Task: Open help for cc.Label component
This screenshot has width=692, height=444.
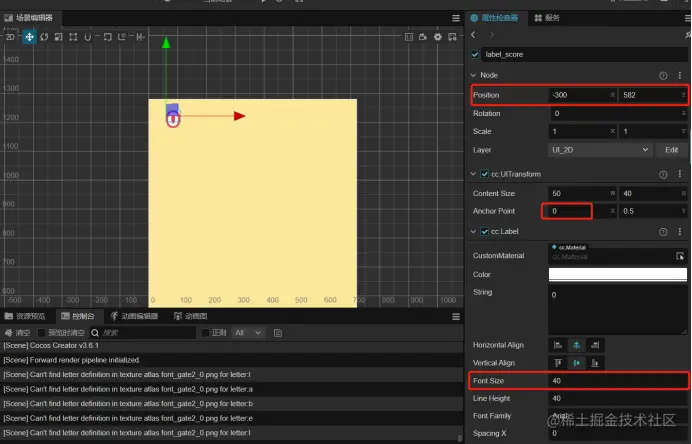Action: (x=663, y=232)
